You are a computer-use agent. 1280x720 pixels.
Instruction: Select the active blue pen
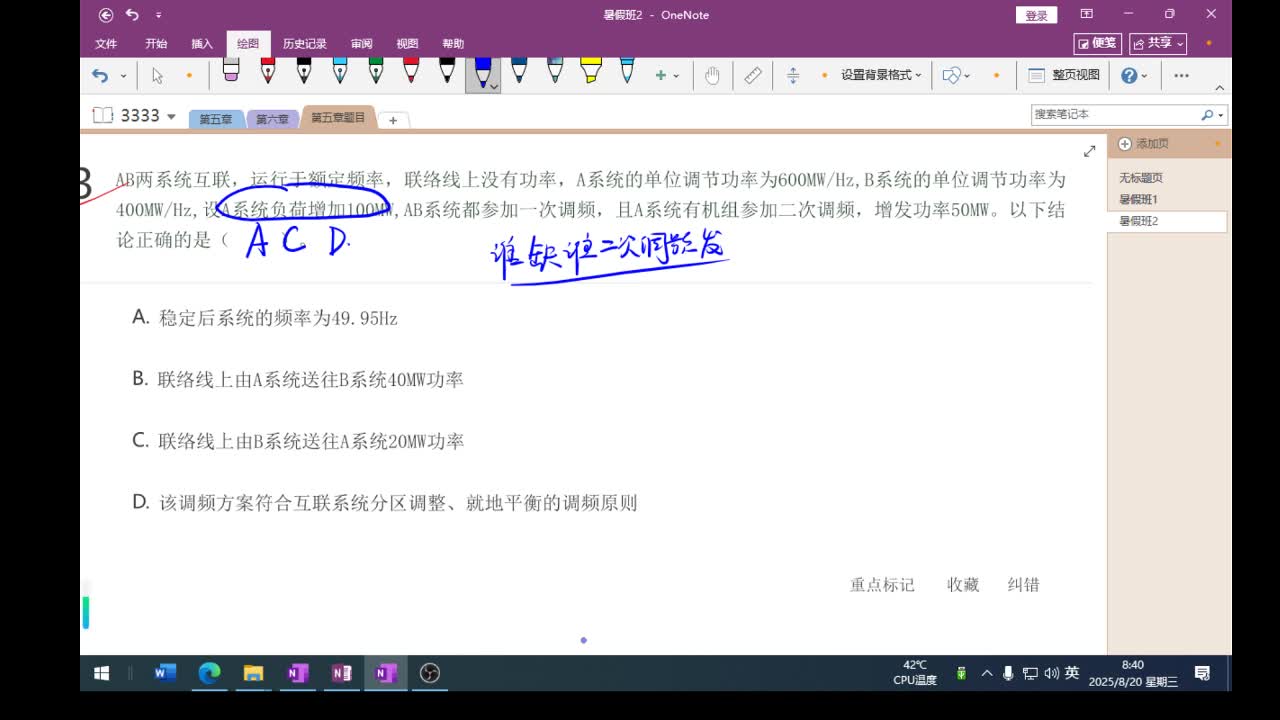tap(483, 70)
